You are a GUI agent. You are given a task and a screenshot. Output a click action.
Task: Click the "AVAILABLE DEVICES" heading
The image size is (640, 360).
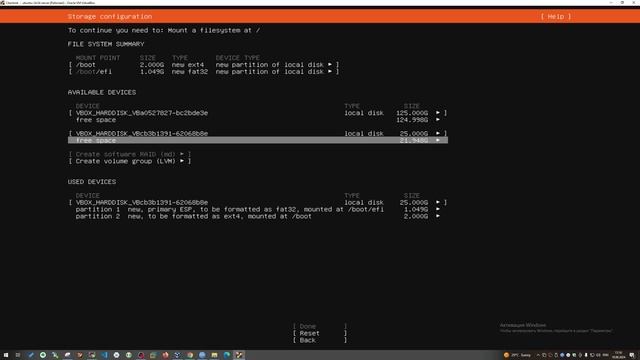tap(102, 92)
